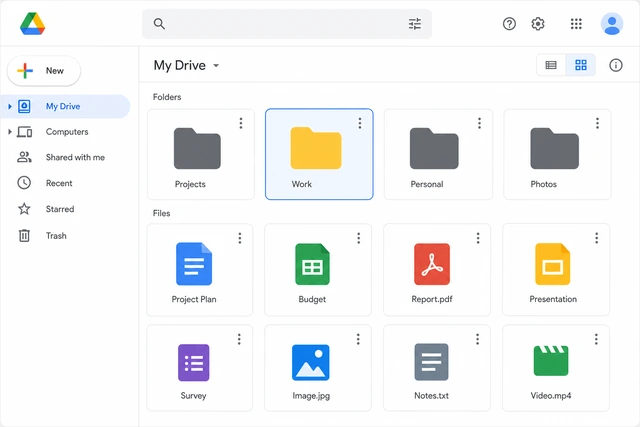Click the account avatar
This screenshot has width=640, height=427.
point(611,24)
